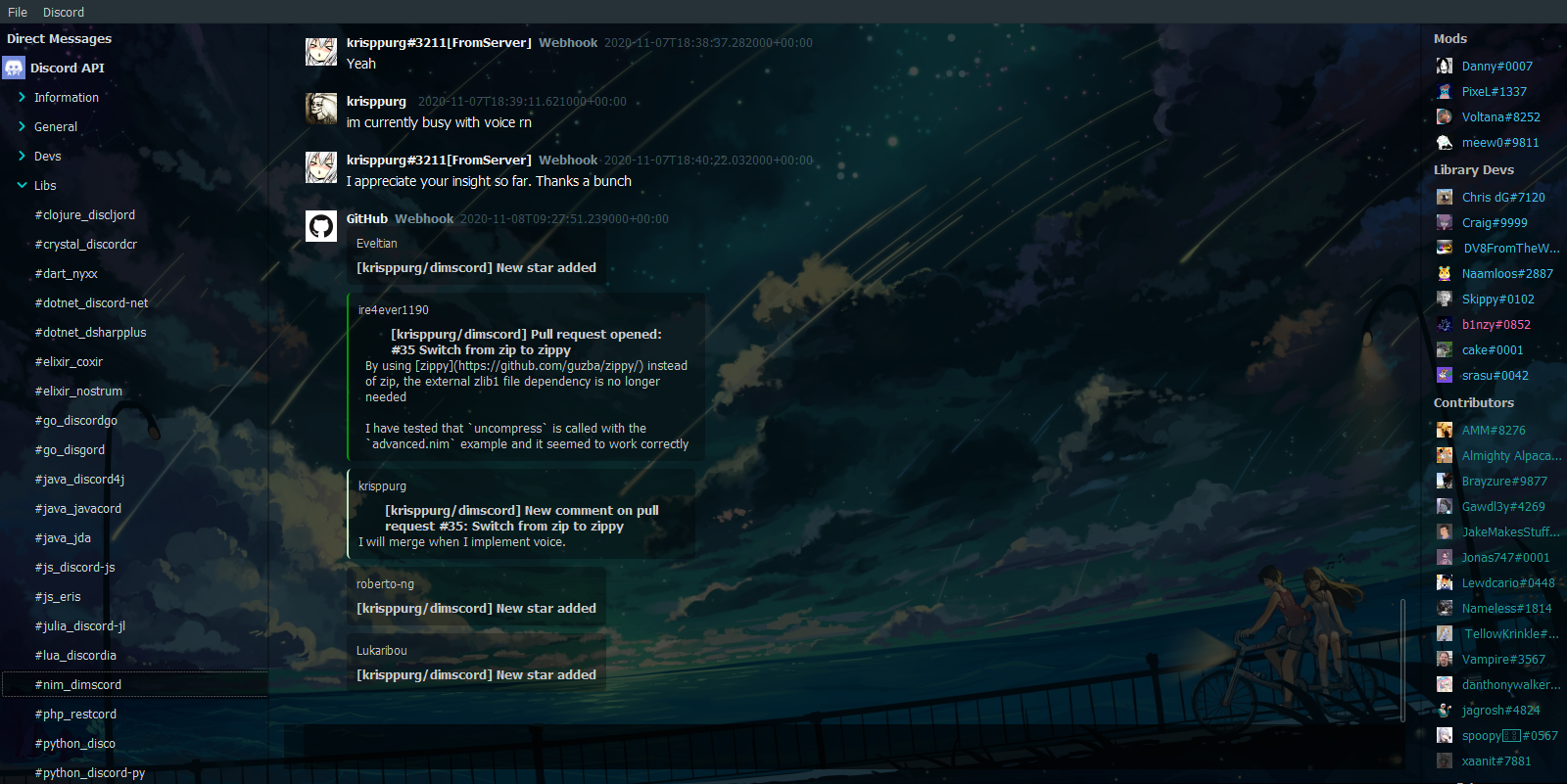Collapse the Libs category chevron

(22, 185)
